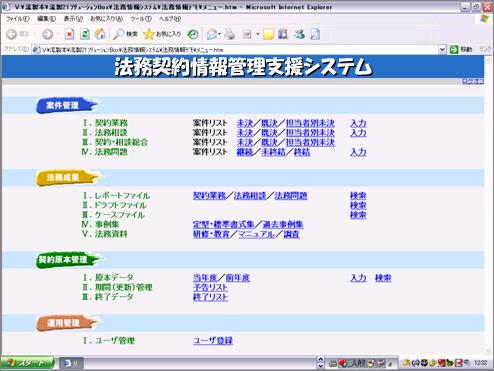
Task: Open the 表示(V) menu
Action: (73, 19)
